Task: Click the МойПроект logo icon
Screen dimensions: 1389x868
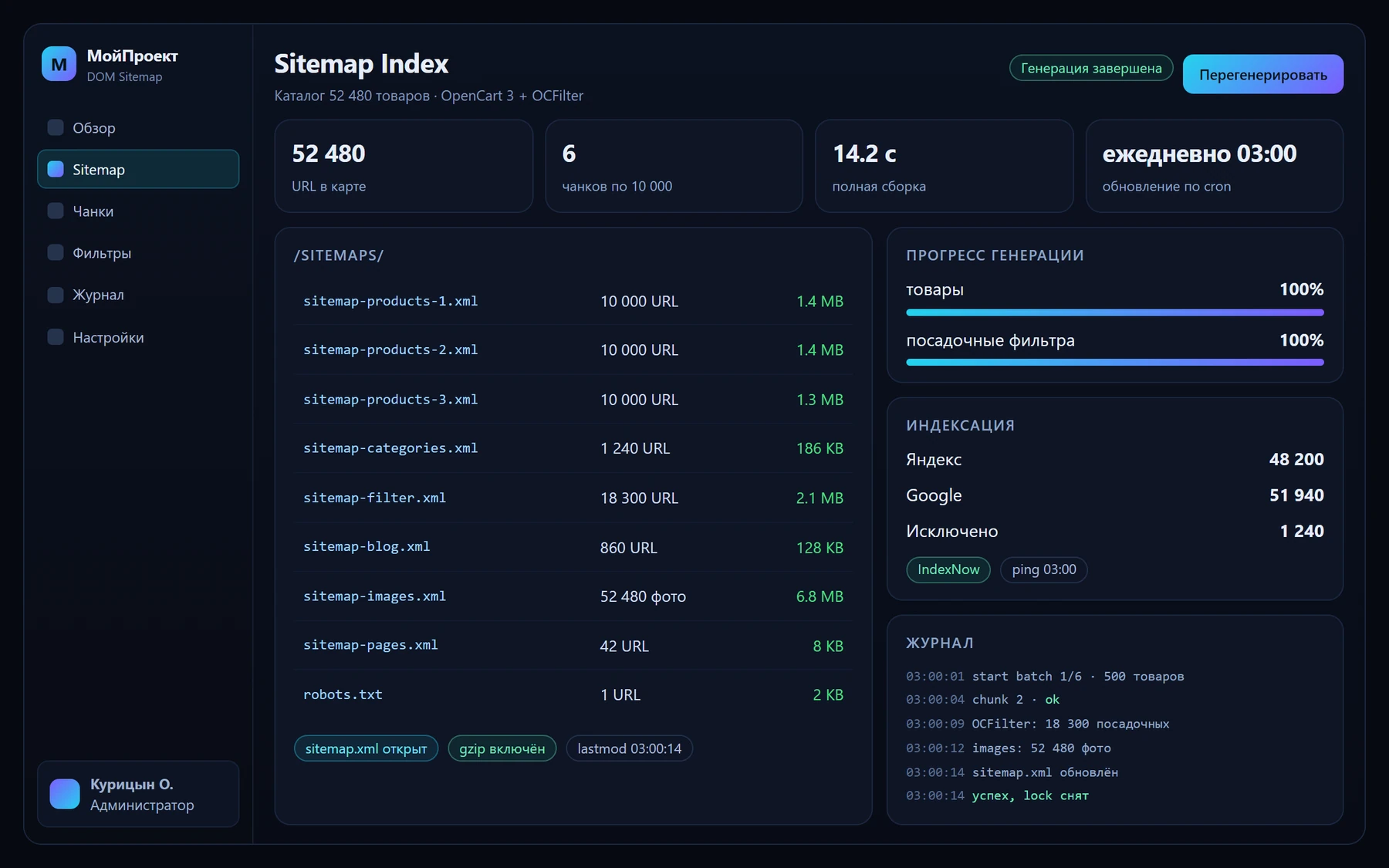Action: [59, 64]
